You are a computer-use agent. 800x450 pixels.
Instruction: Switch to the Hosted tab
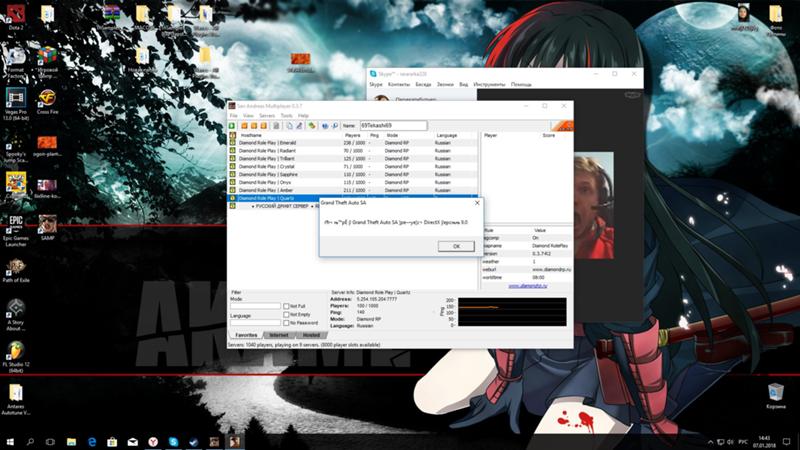click(311, 335)
